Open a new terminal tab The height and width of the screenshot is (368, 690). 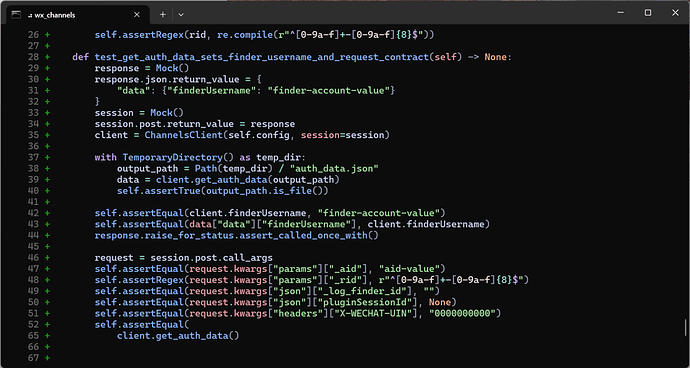[162, 15]
